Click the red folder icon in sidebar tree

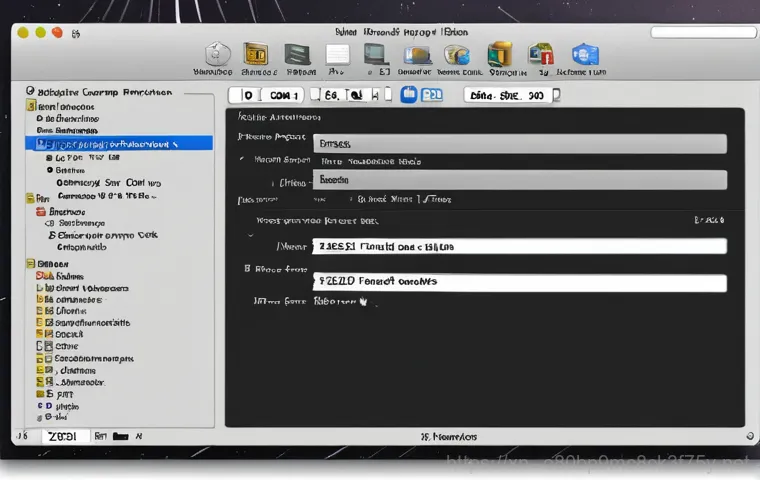point(41,212)
